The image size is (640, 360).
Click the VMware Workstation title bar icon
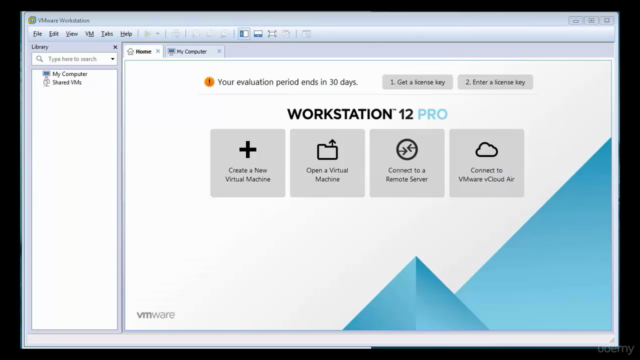32,20
